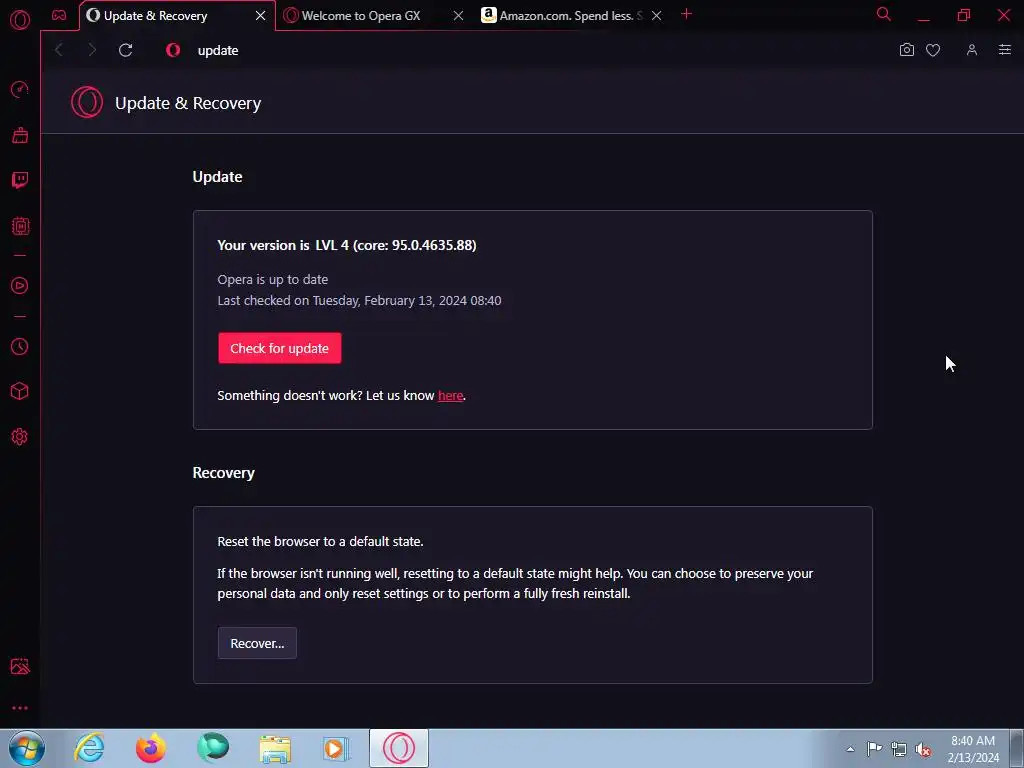Open the account profile icon

pyautogui.click(x=972, y=50)
